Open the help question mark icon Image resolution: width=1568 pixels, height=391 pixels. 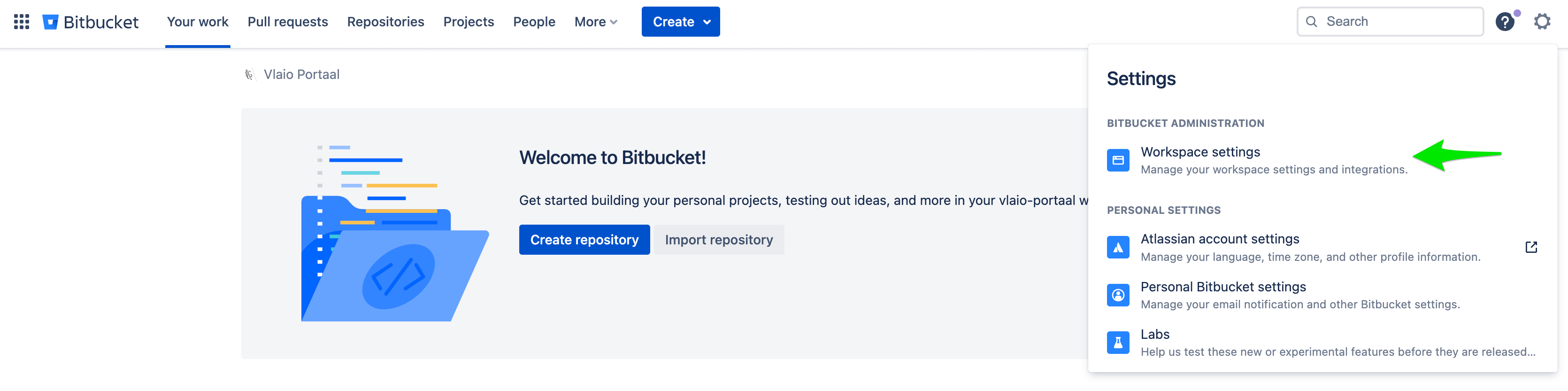click(1504, 22)
